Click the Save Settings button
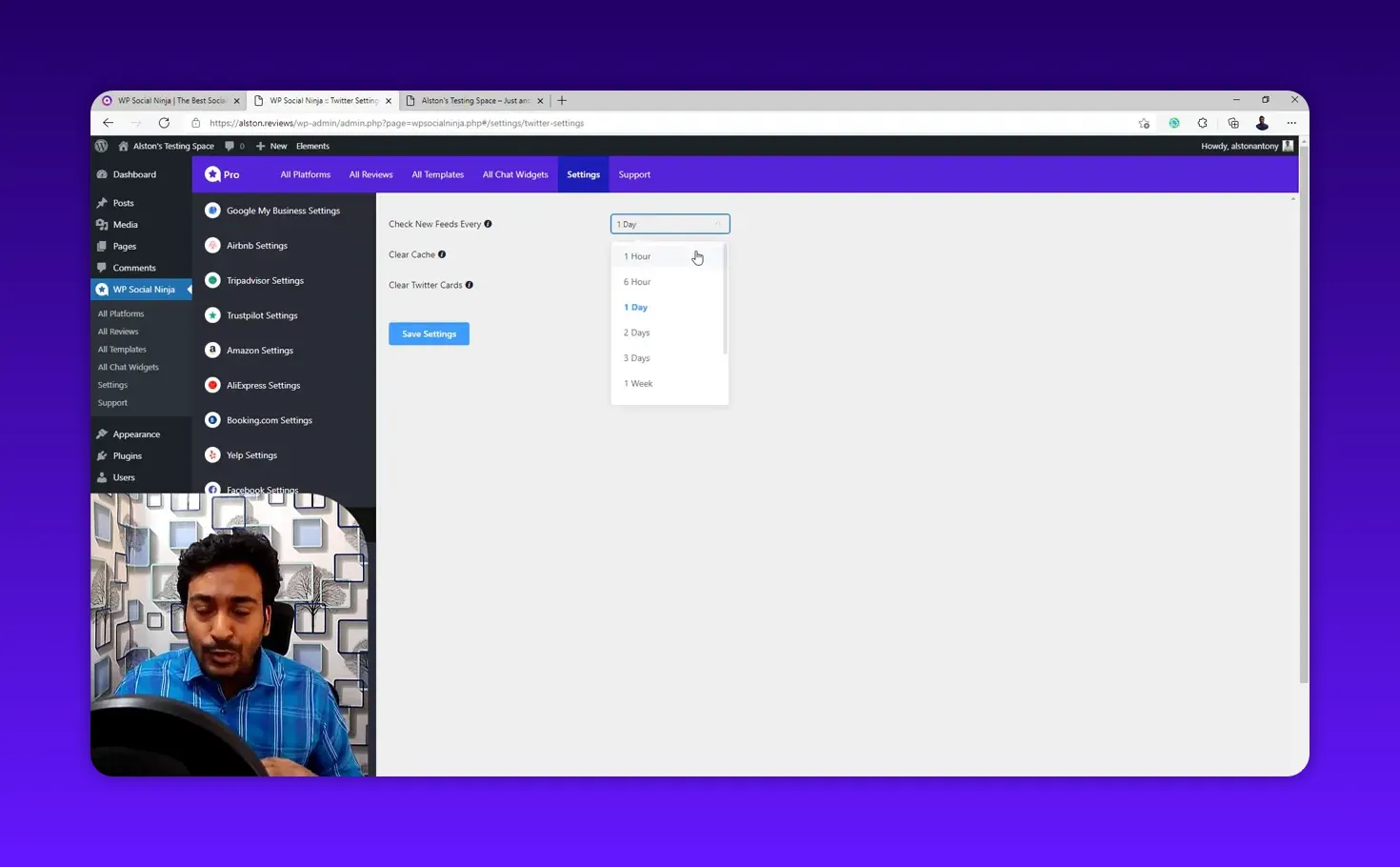This screenshot has height=867, width=1400. (x=429, y=333)
